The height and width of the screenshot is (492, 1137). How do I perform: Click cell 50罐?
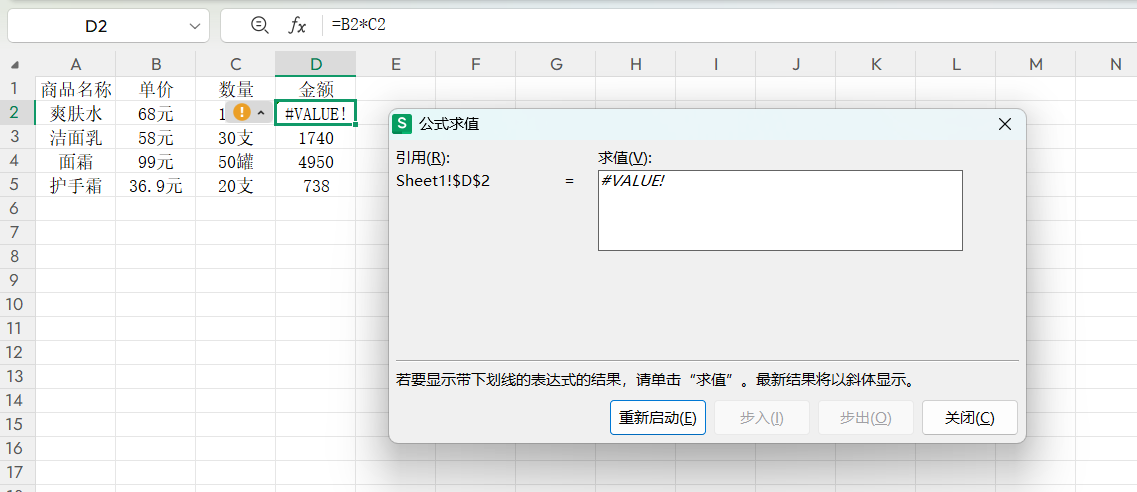[236, 162]
